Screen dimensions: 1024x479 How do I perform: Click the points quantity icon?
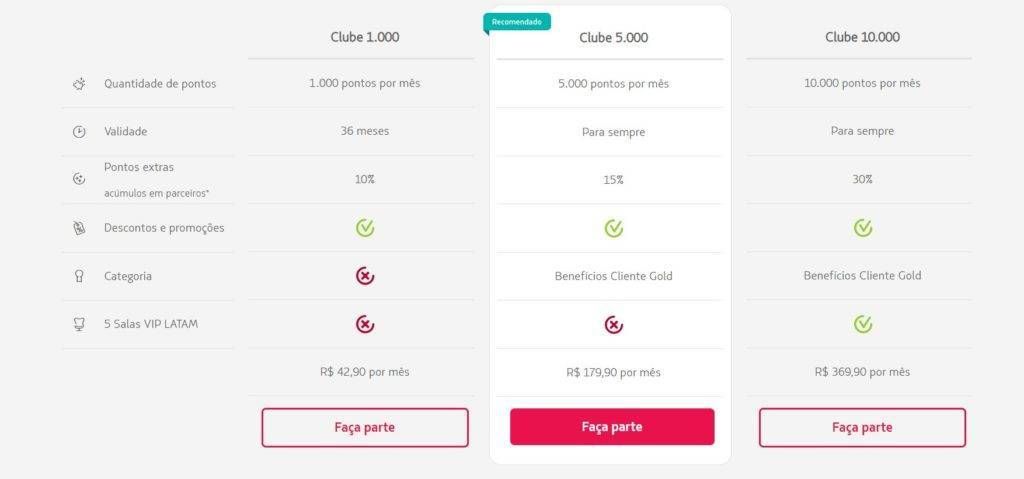click(79, 84)
